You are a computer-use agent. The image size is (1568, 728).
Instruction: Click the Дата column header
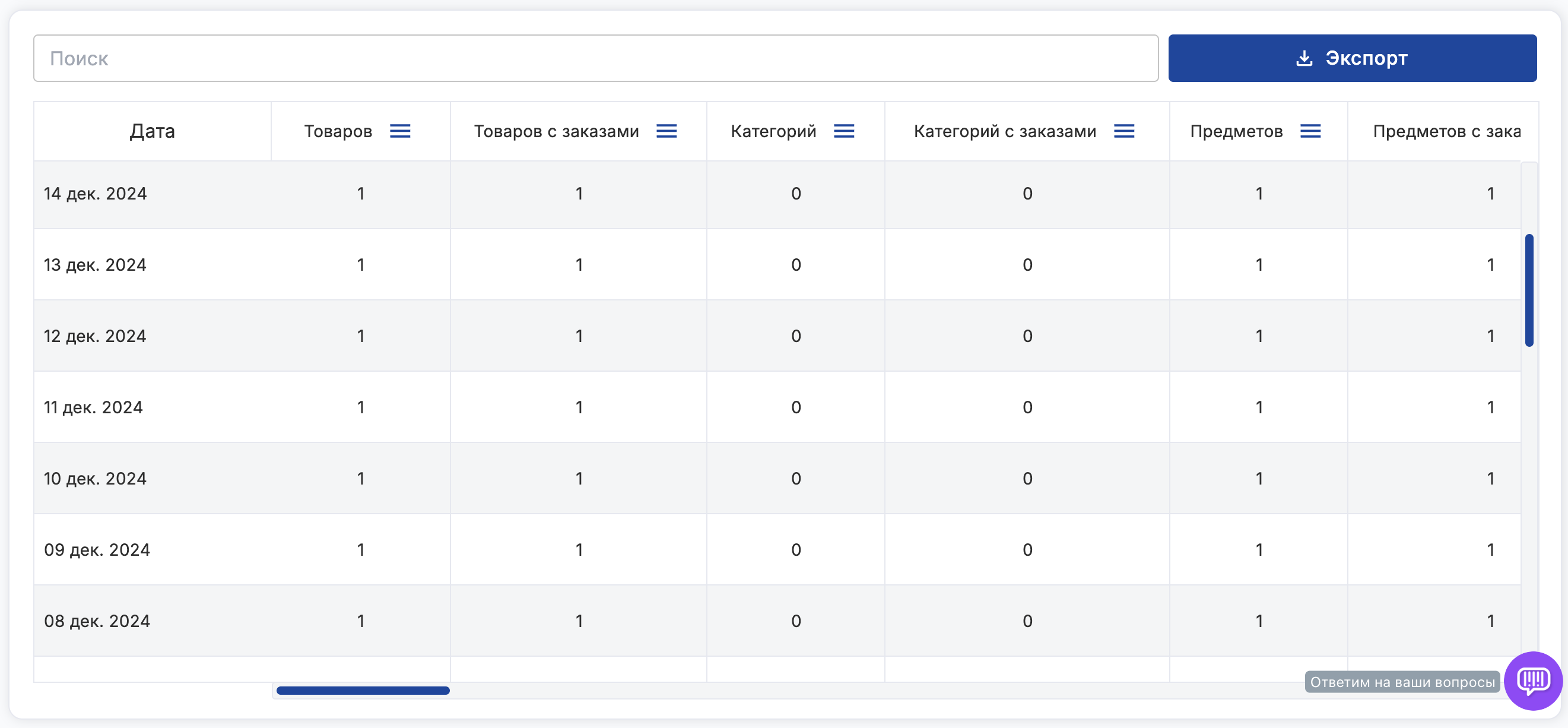152,131
